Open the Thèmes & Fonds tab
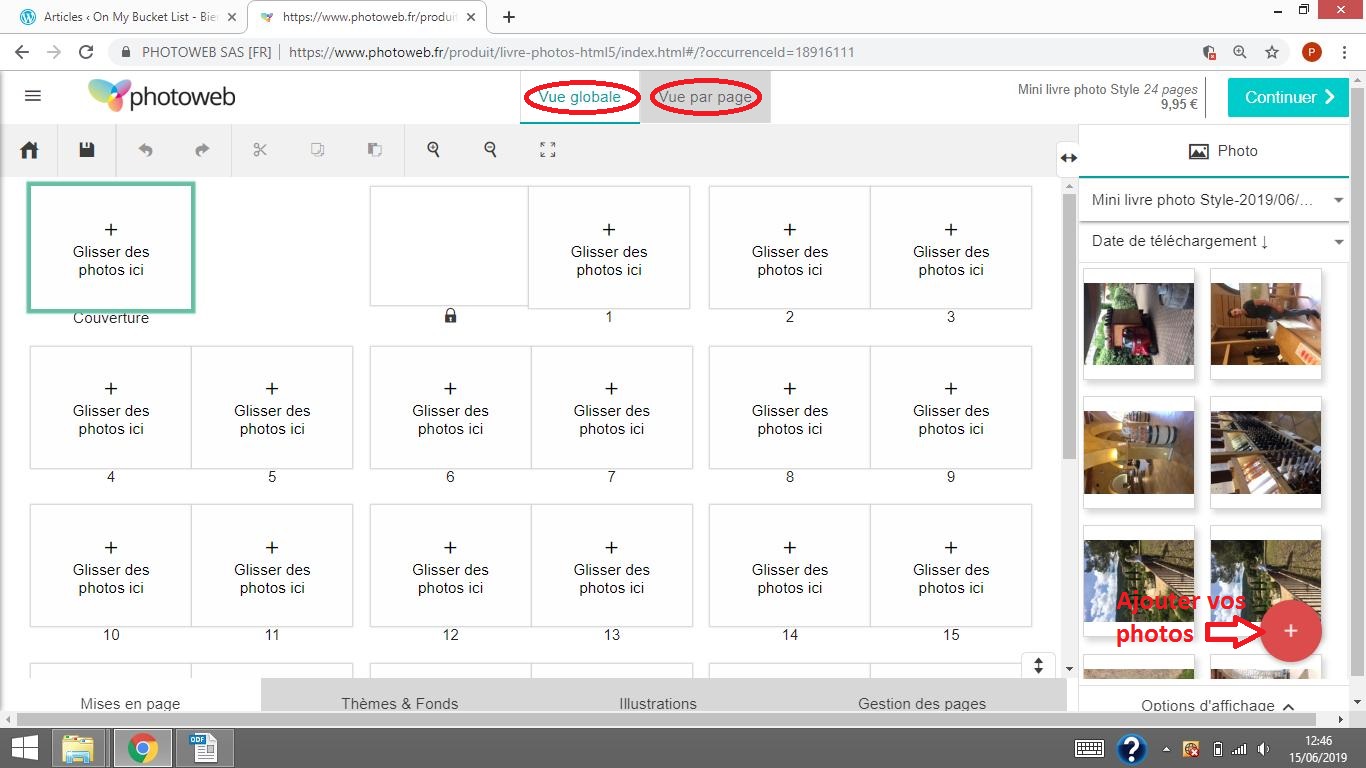 click(x=399, y=703)
